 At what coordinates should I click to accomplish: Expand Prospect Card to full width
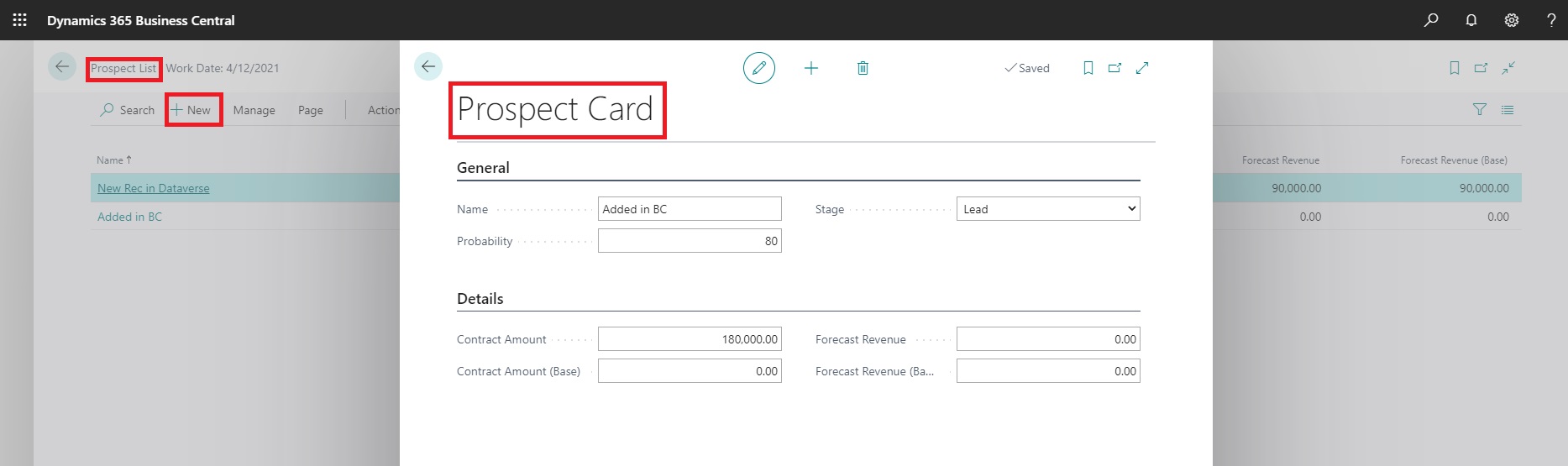(x=1142, y=68)
